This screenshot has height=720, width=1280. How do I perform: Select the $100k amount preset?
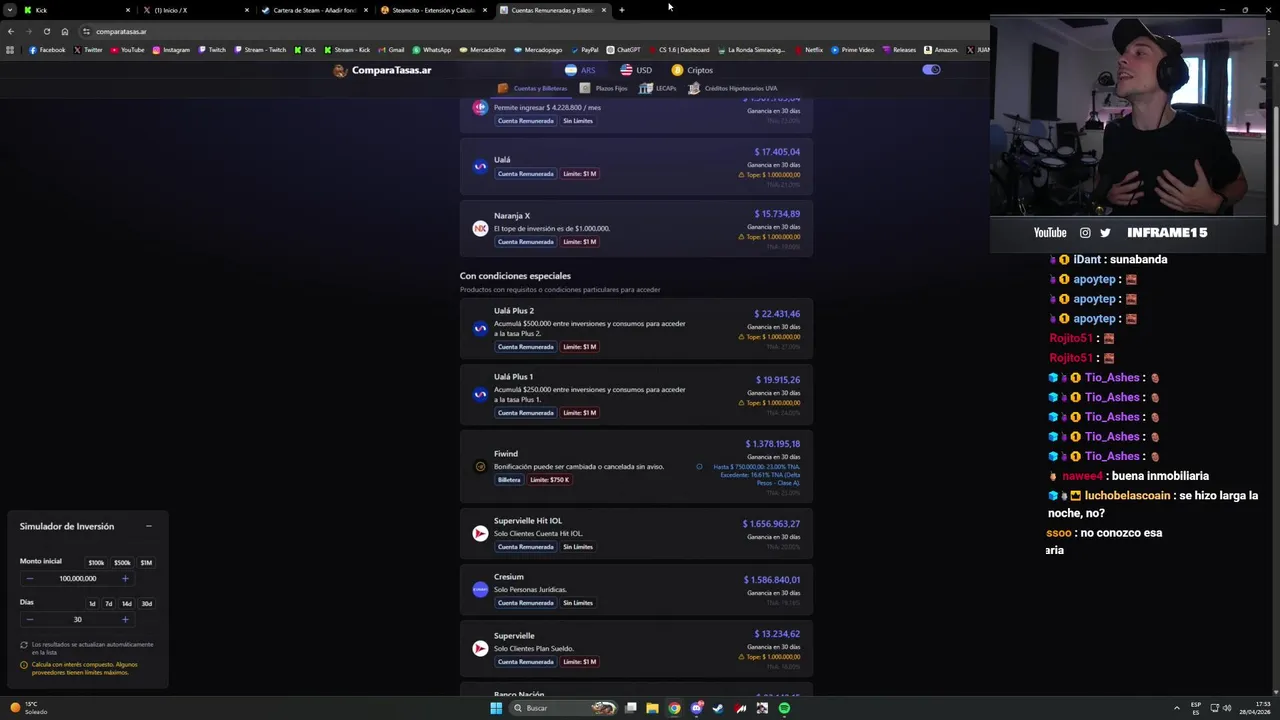point(96,563)
